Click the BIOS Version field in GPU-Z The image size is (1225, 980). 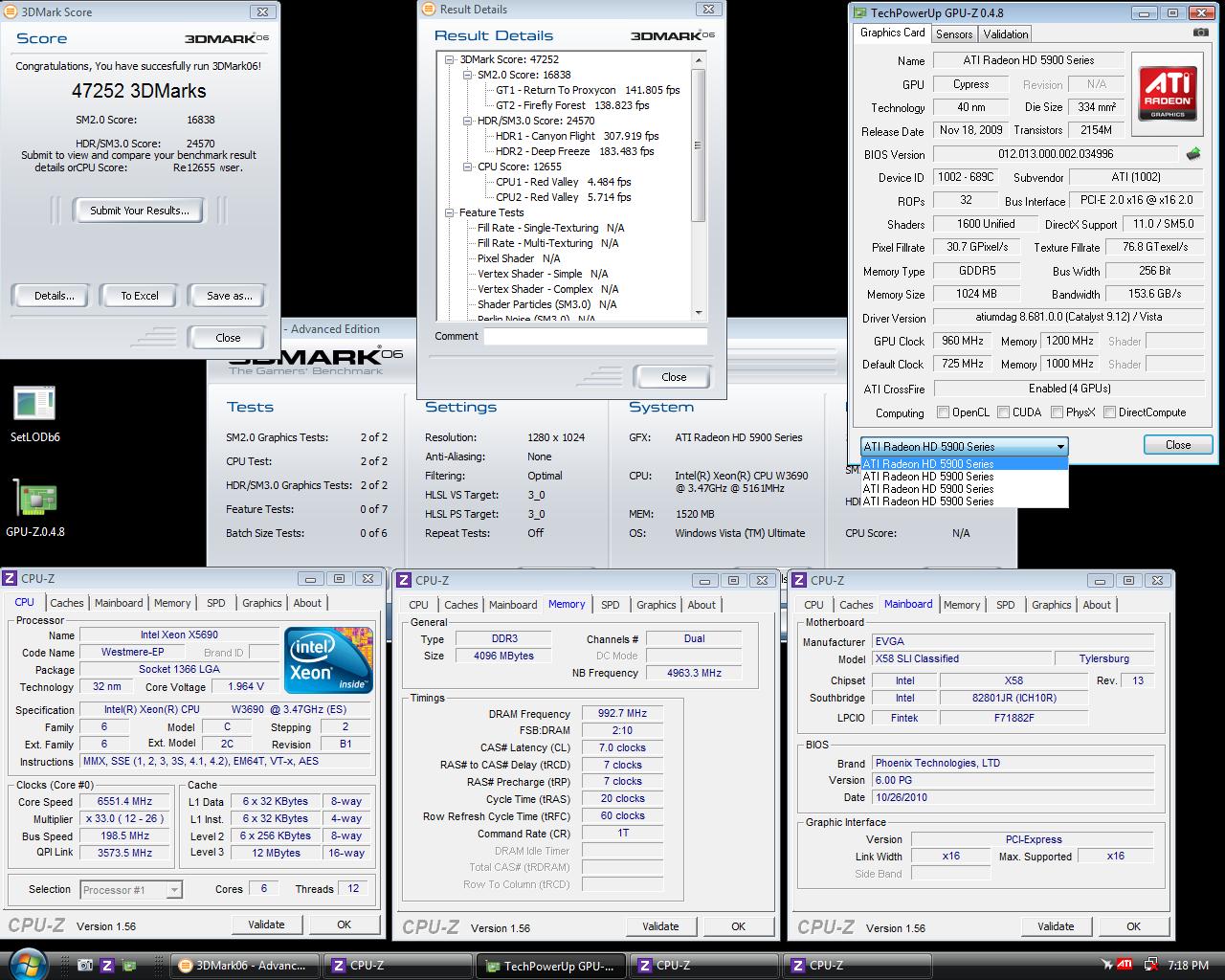(x=1056, y=154)
